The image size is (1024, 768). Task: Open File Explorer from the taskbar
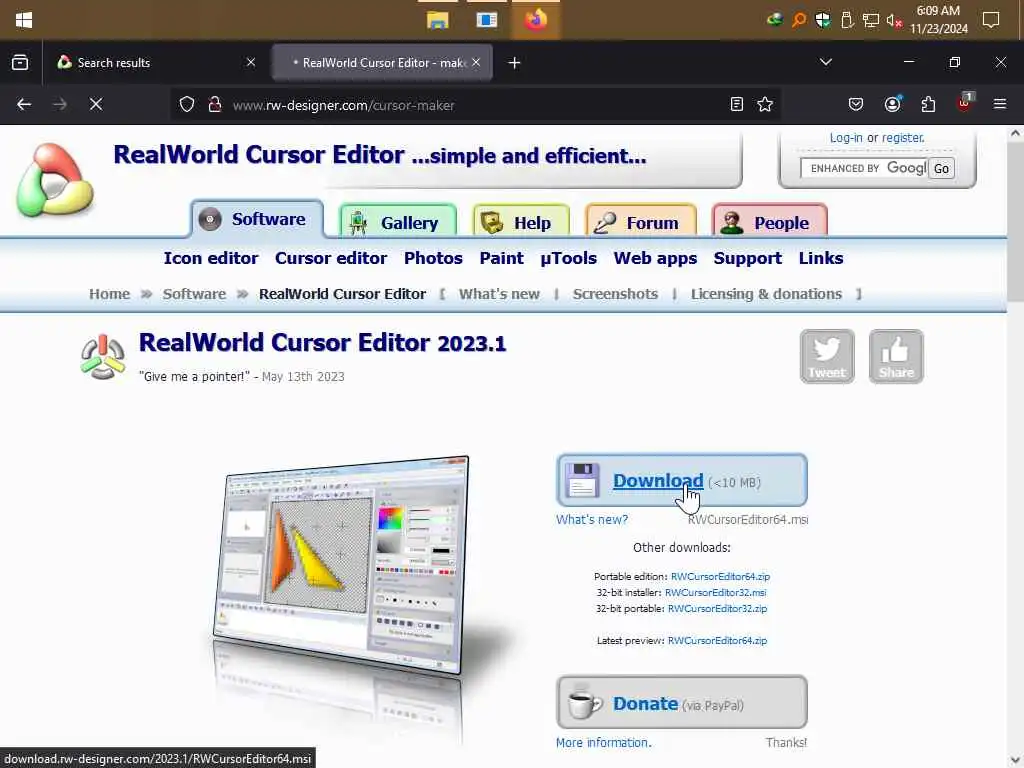[438, 20]
